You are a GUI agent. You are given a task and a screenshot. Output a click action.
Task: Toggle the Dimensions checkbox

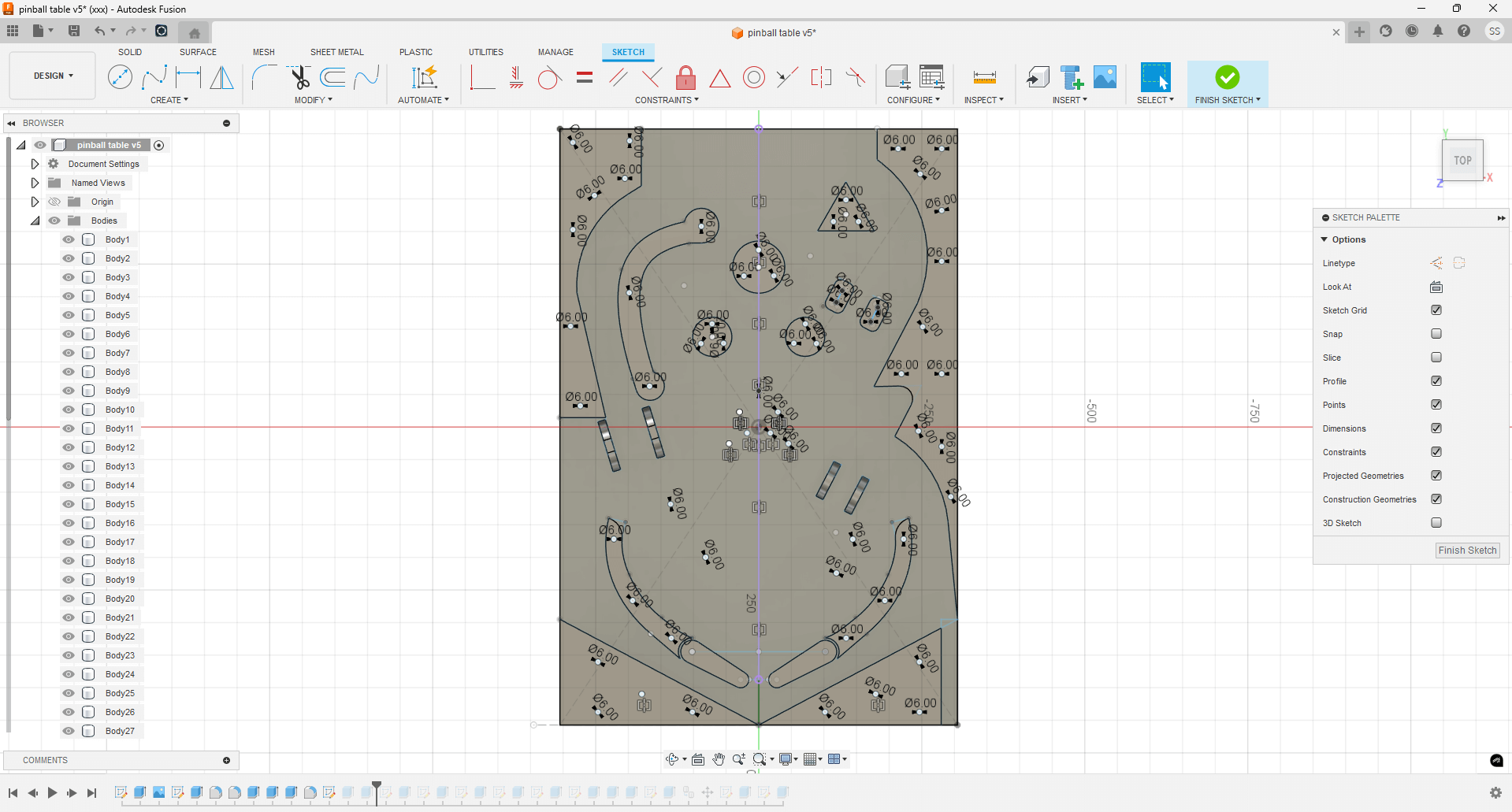(1436, 428)
